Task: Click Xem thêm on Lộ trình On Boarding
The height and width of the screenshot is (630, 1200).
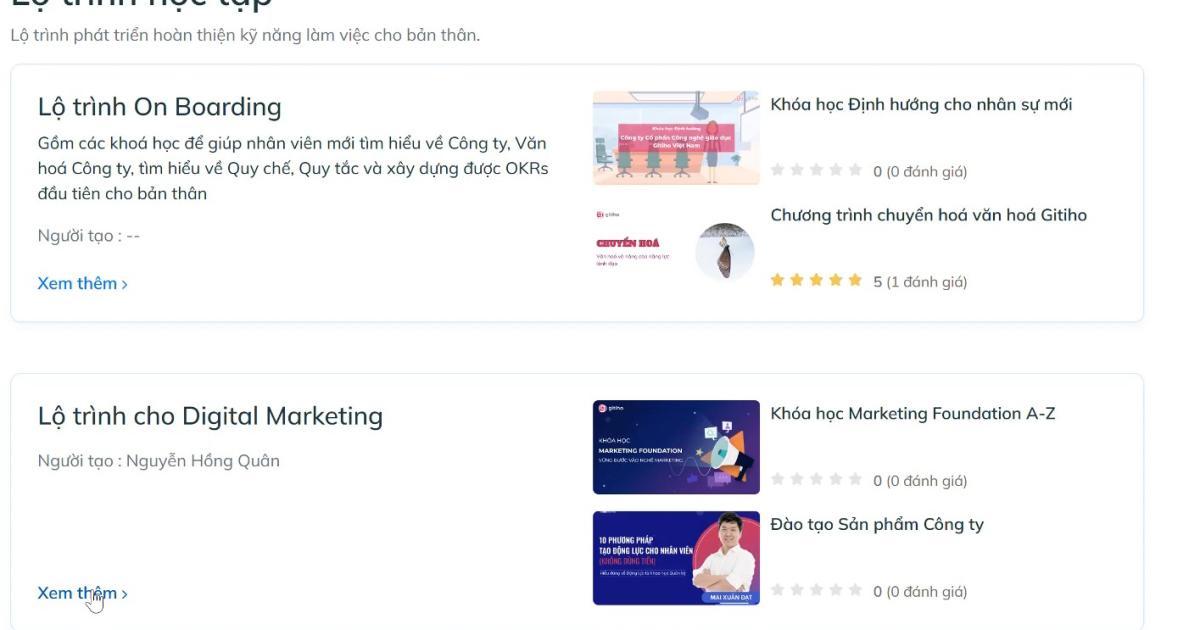Action: coord(79,283)
